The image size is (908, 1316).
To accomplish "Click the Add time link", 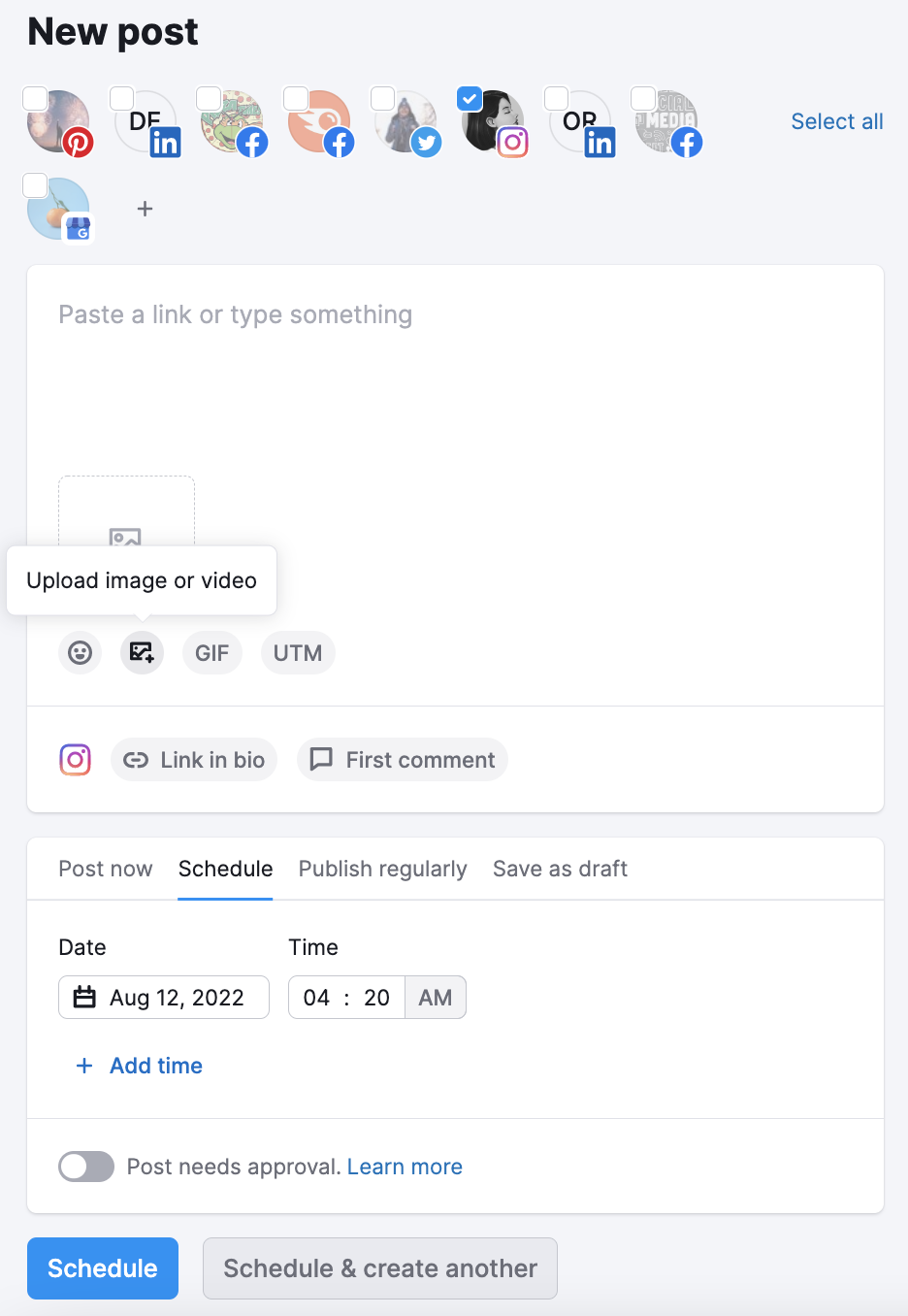I will coord(140,1066).
